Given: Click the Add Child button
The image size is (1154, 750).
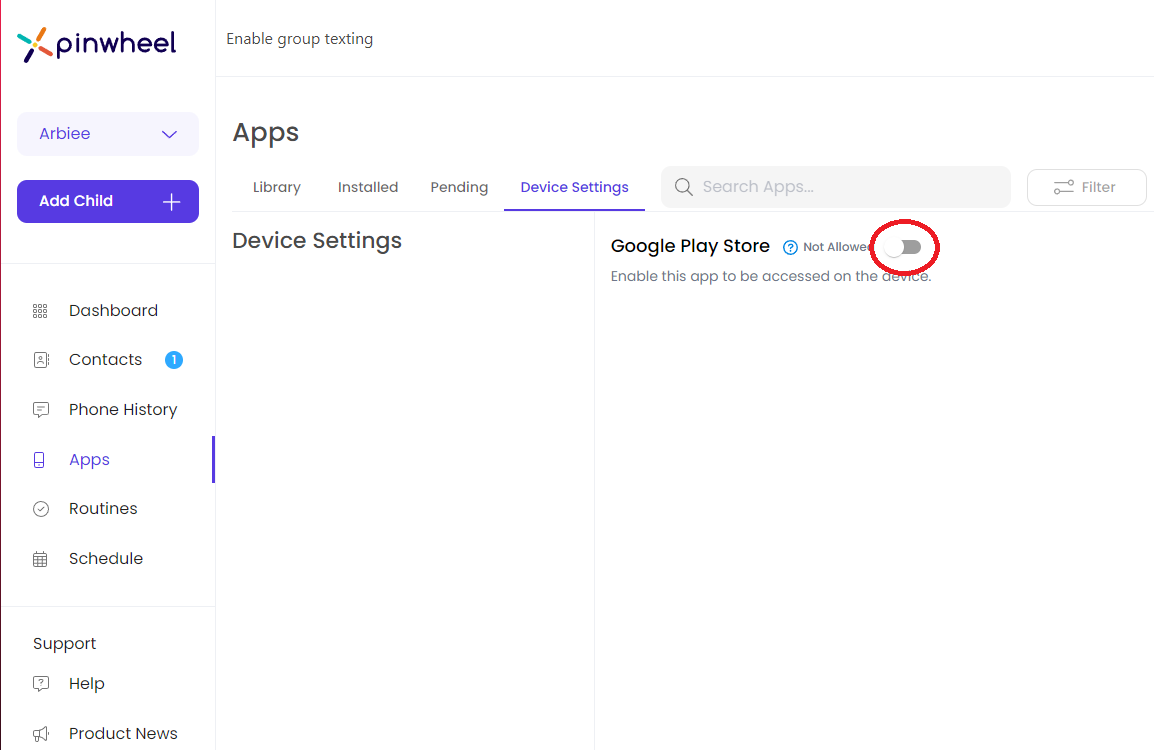Looking at the screenshot, I should (x=107, y=201).
